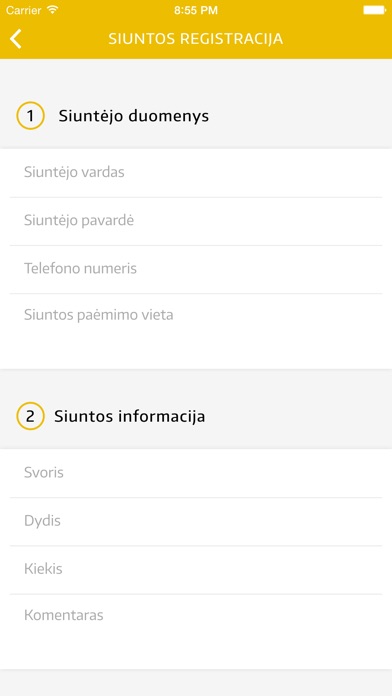Screen dimensions: 392x696
Task: Tap the battery icon in status bar
Action: (374, 10)
